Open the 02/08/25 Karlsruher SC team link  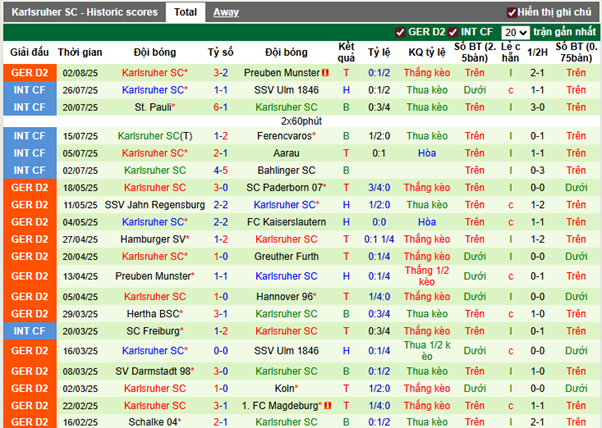(155, 73)
